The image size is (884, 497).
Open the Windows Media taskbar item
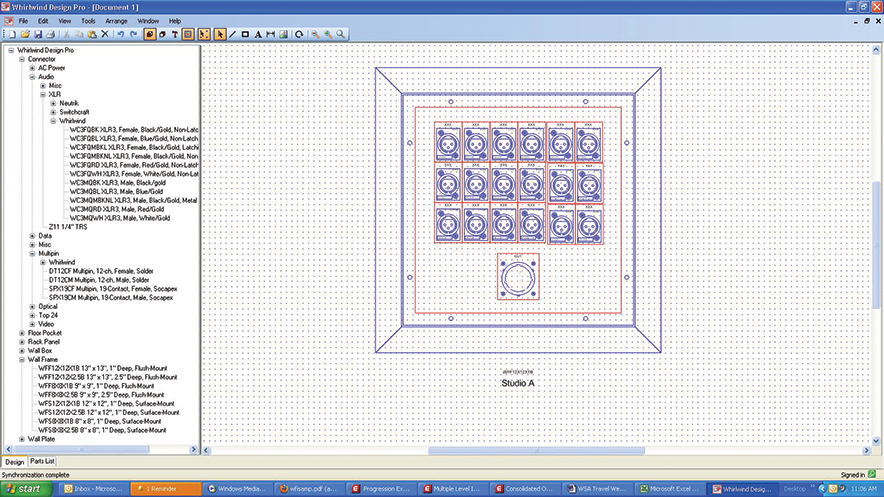coord(237,489)
